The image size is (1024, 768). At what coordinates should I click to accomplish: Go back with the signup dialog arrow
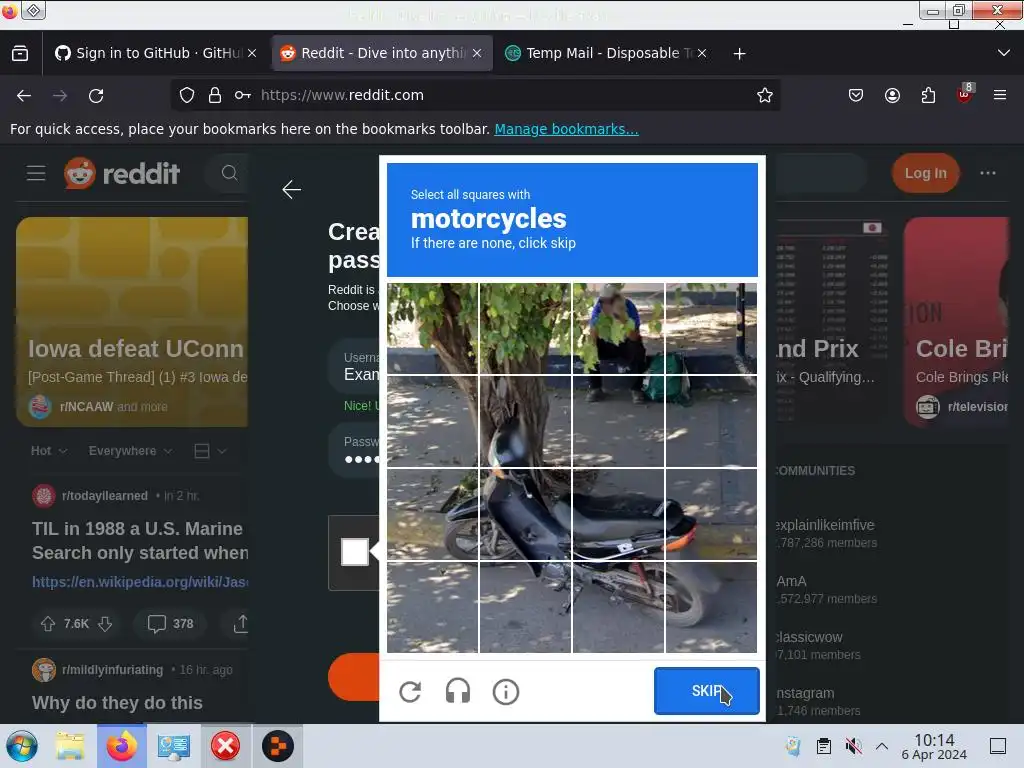click(291, 189)
